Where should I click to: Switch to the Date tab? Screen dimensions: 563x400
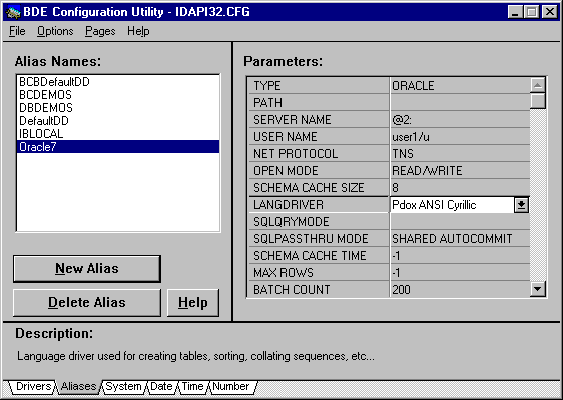161,386
